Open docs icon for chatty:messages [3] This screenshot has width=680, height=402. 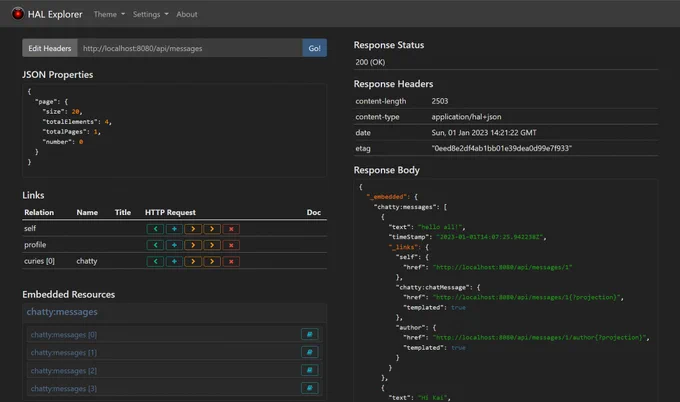310,388
